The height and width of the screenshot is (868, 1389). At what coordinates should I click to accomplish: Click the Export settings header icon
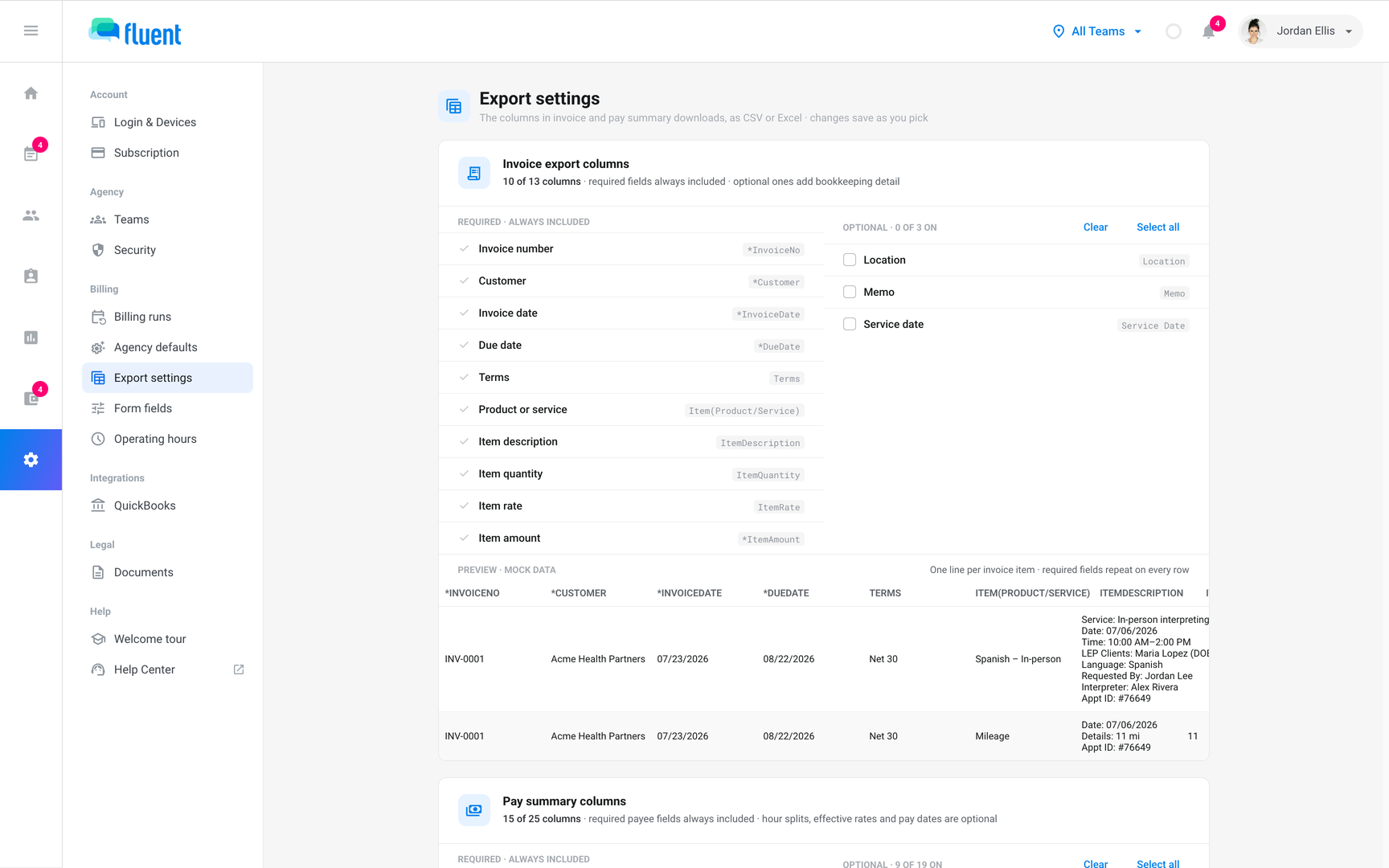(x=454, y=106)
